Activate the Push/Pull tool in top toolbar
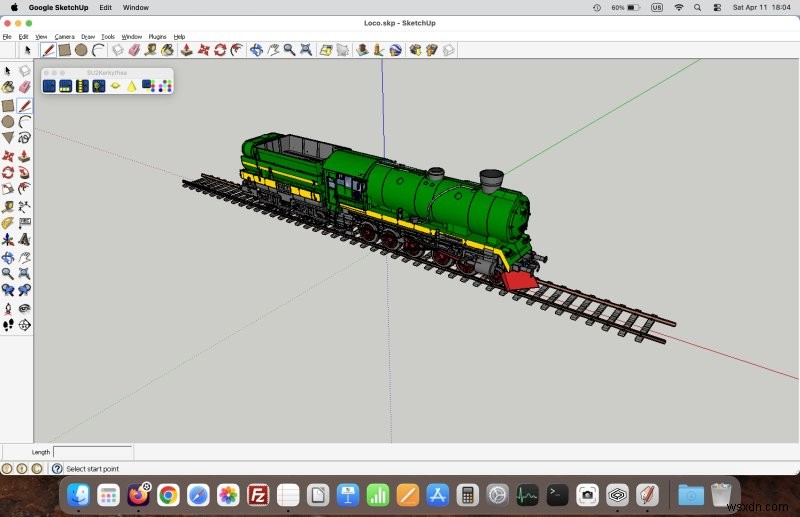Image resolution: width=800 pixels, height=517 pixels. tap(187, 50)
